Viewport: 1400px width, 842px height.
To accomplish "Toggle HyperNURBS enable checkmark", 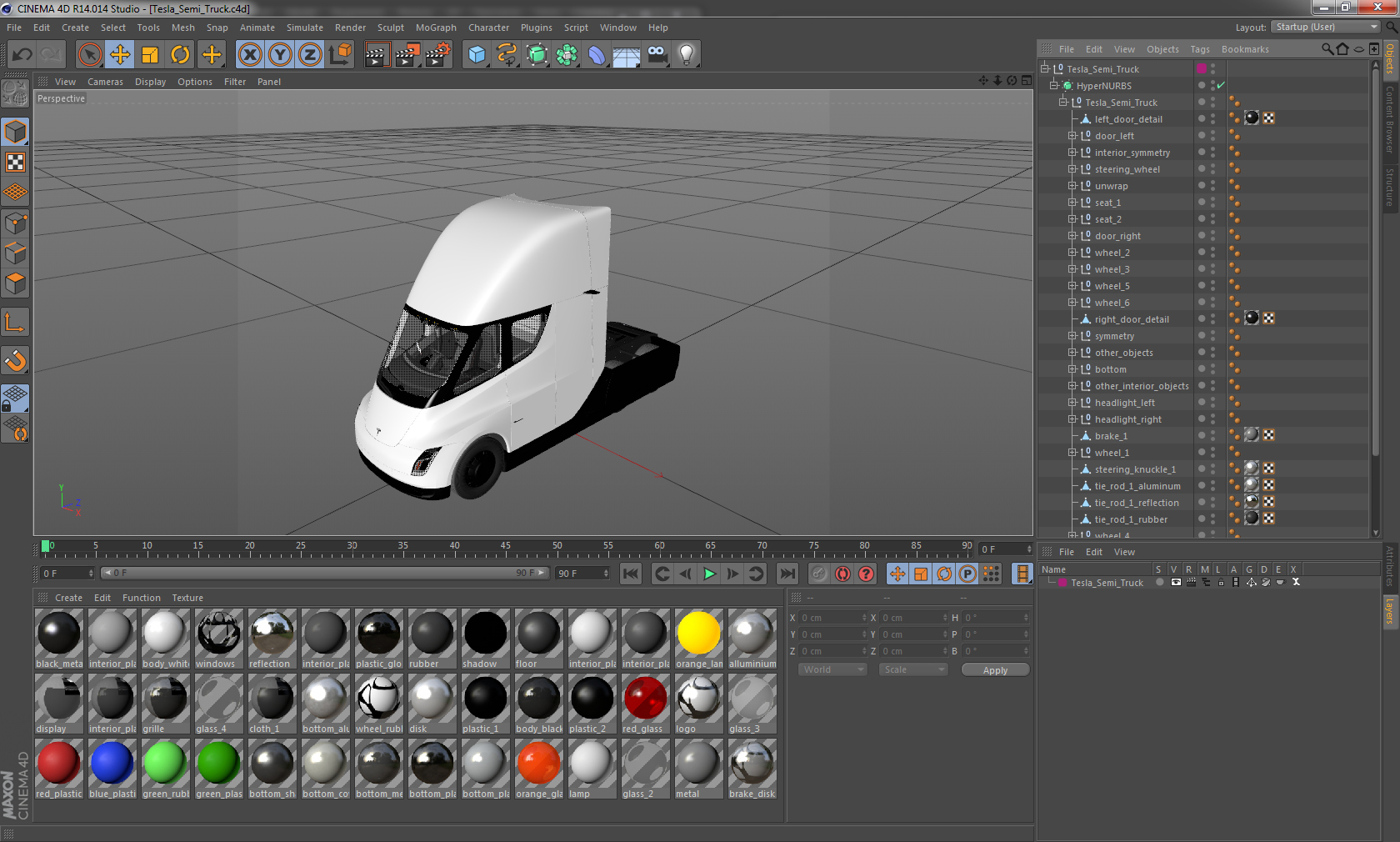I will click(x=1221, y=85).
